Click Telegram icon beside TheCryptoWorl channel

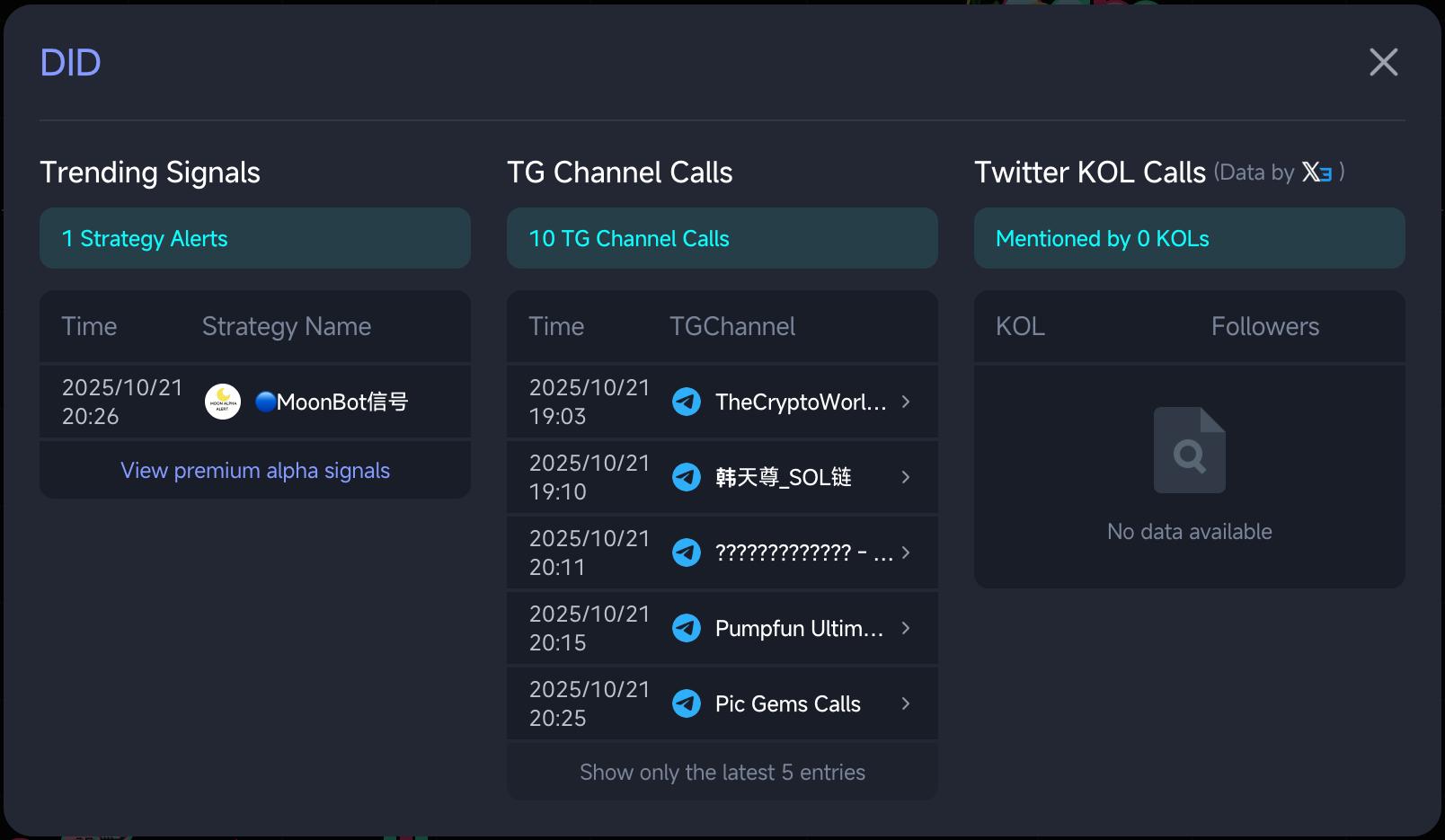click(687, 402)
